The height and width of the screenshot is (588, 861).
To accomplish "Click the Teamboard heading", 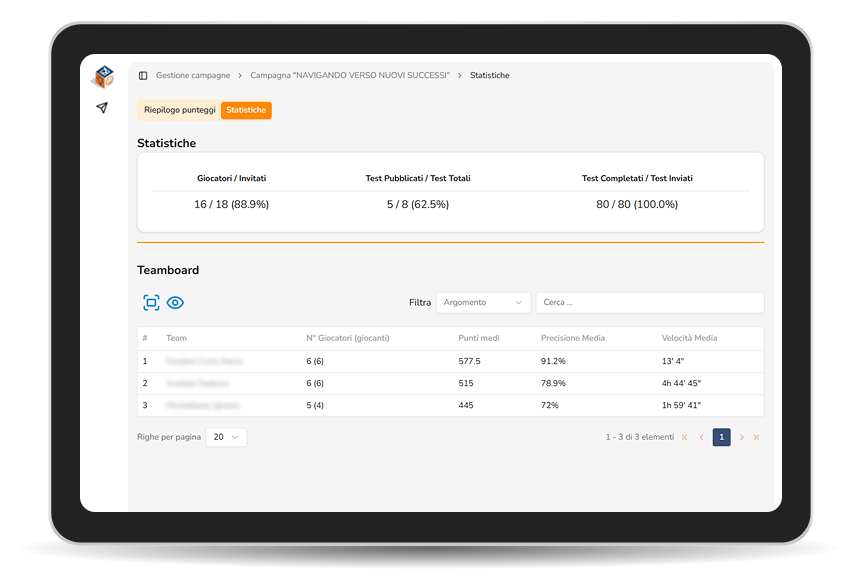I will click(168, 270).
